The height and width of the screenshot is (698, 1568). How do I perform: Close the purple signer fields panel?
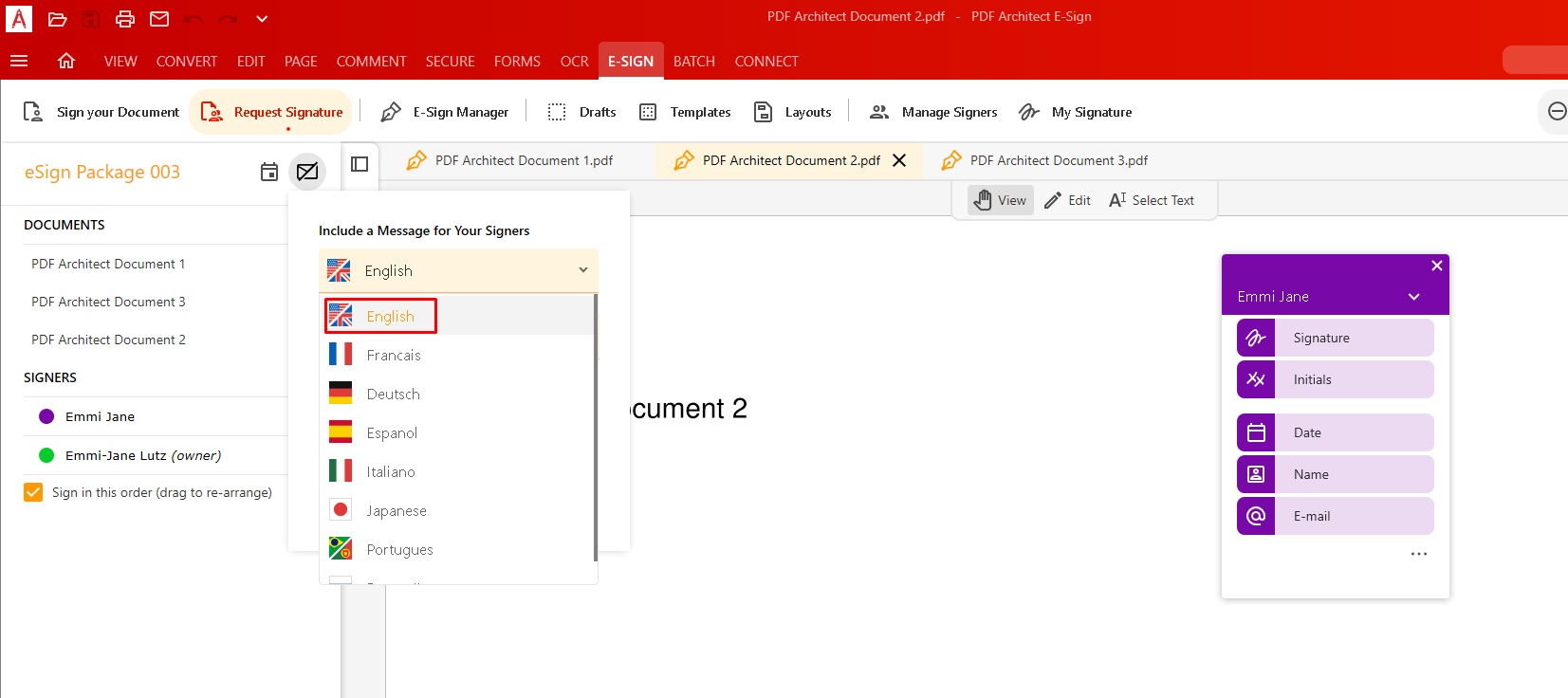tap(1437, 266)
